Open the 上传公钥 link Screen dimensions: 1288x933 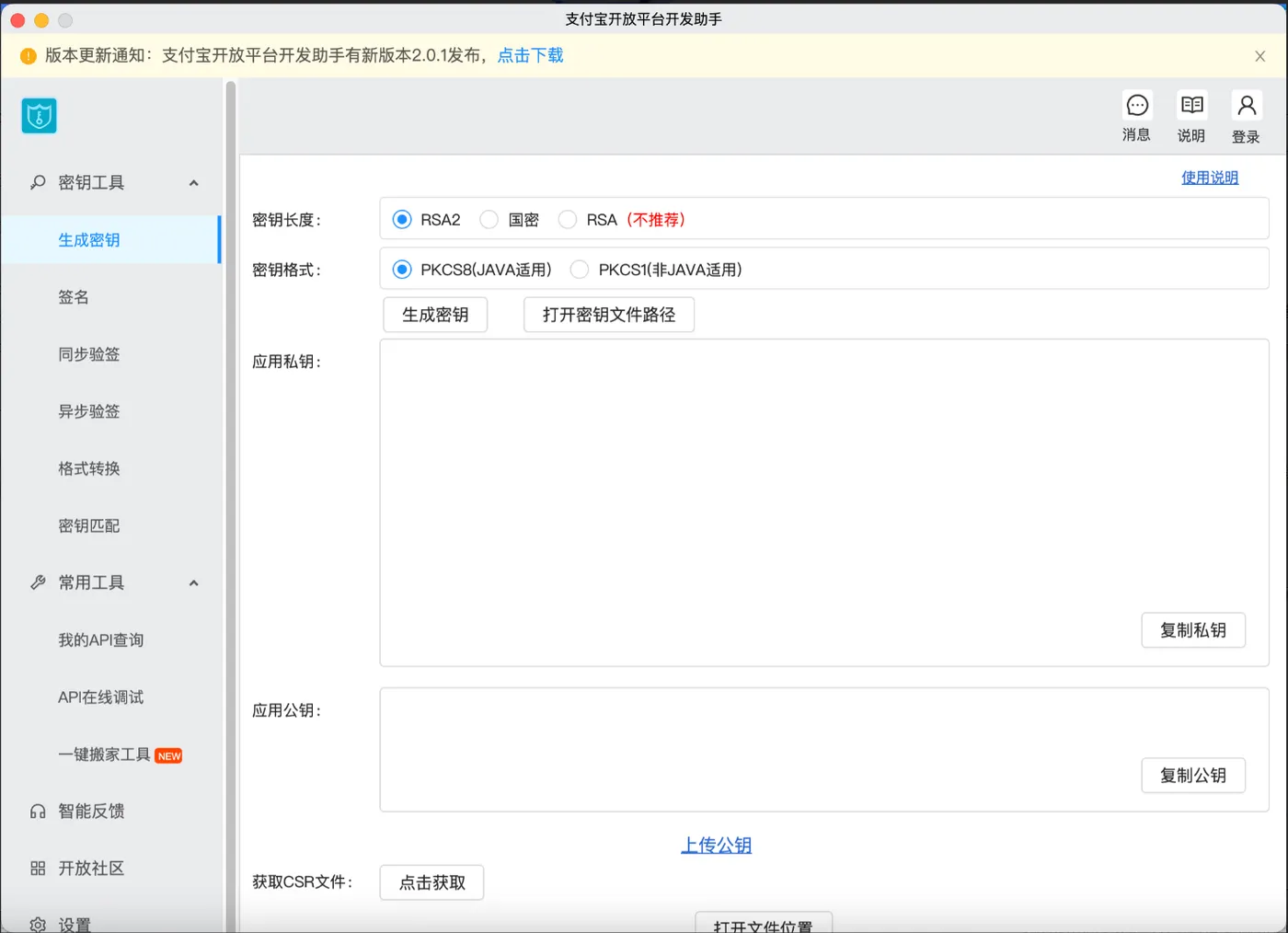717,845
